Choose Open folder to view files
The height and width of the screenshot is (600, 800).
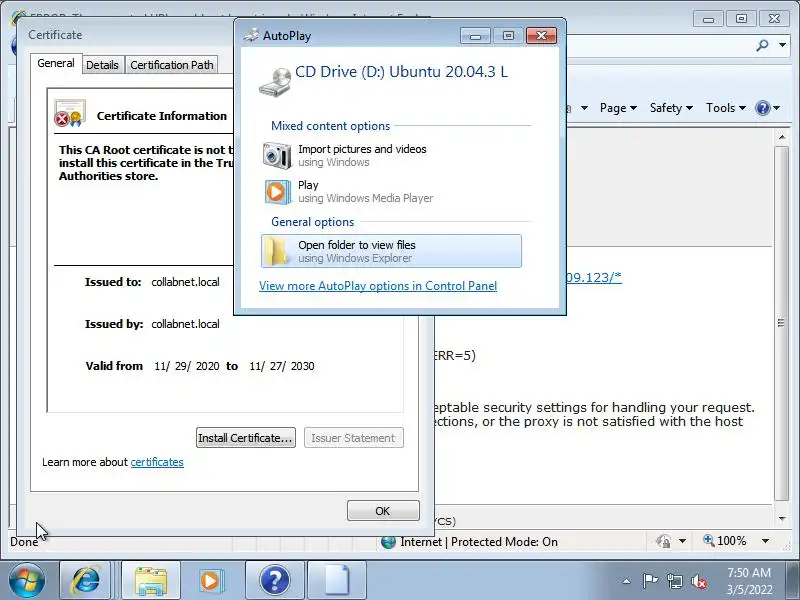click(391, 251)
